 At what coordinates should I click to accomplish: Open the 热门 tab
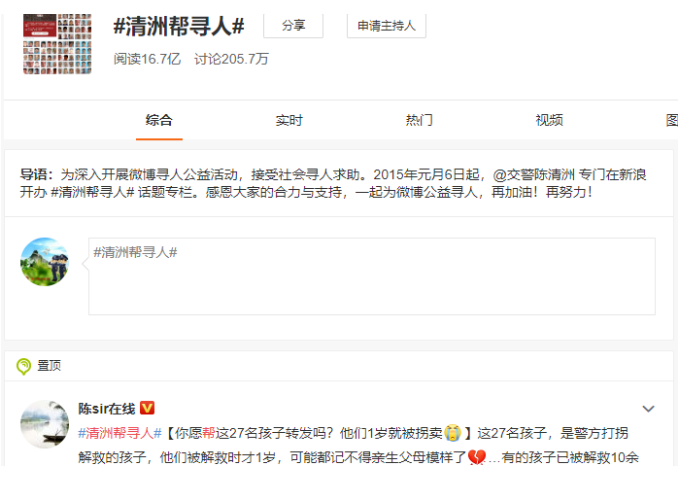coord(419,120)
